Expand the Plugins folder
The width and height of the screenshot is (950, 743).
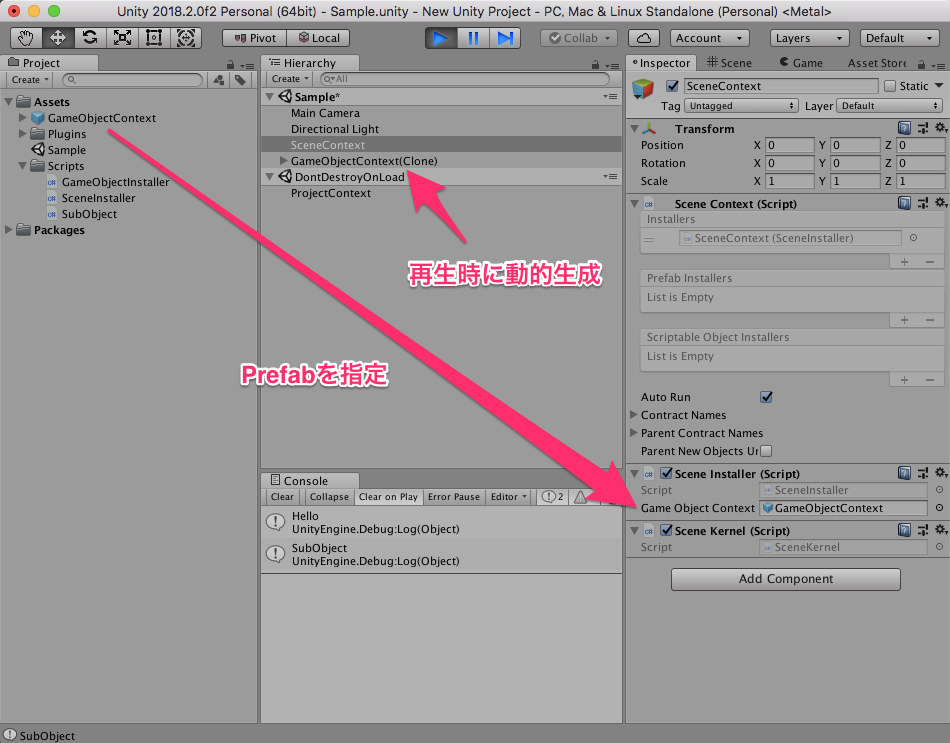pos(22,133)
